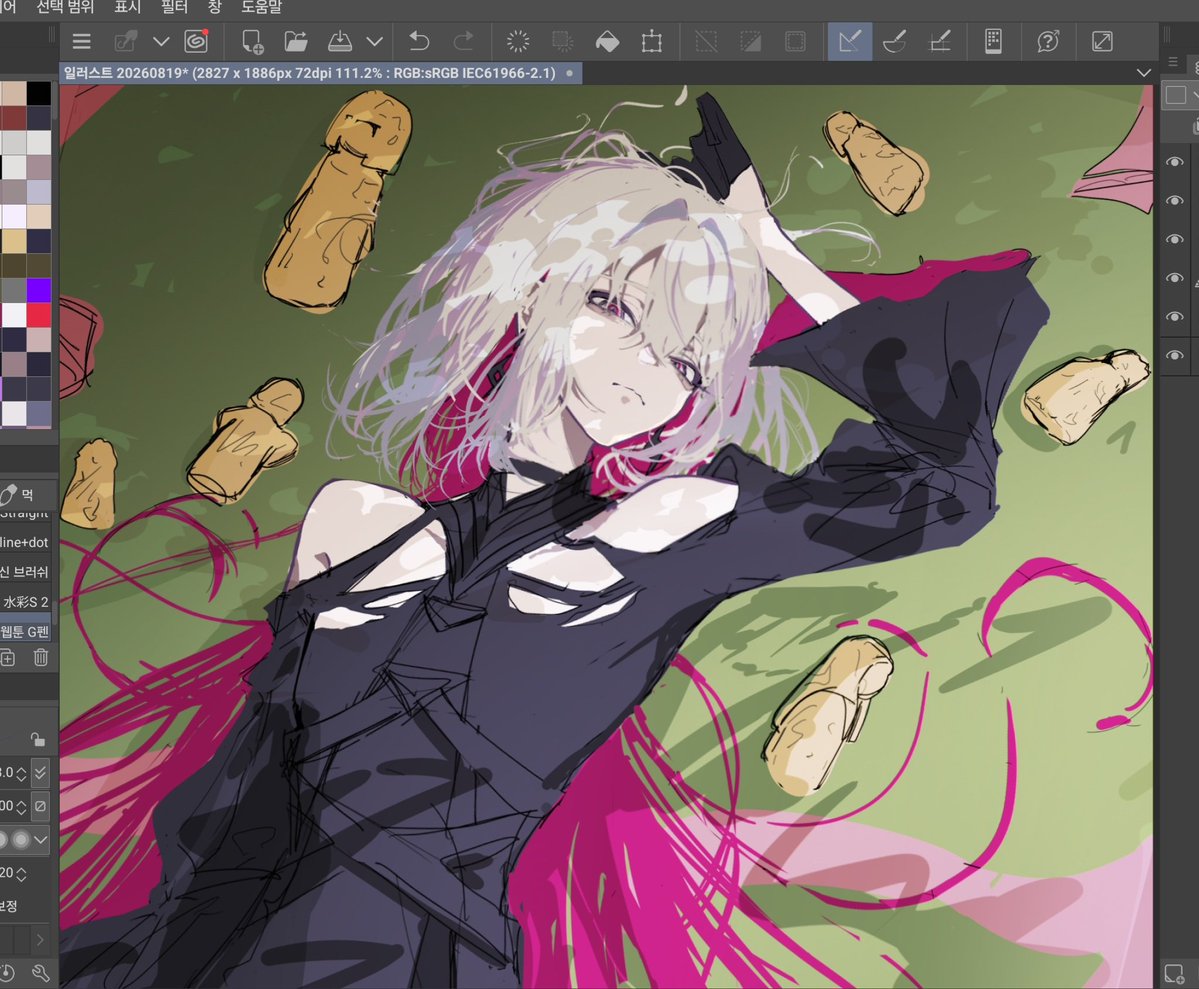The height and width of the screenshot is (989, 1199).
Task: Open the CLIP STUDIO launcher icon
Action: [x=197, y=41]
